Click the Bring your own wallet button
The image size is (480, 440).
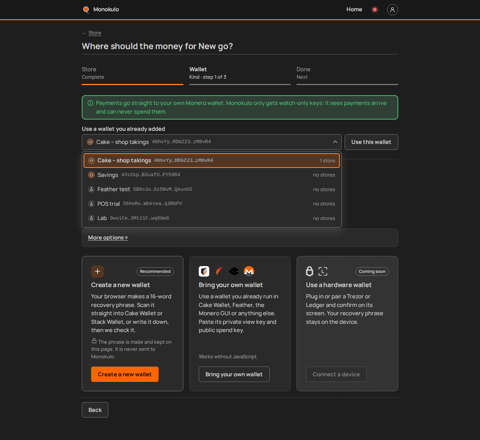click(234, 374)
